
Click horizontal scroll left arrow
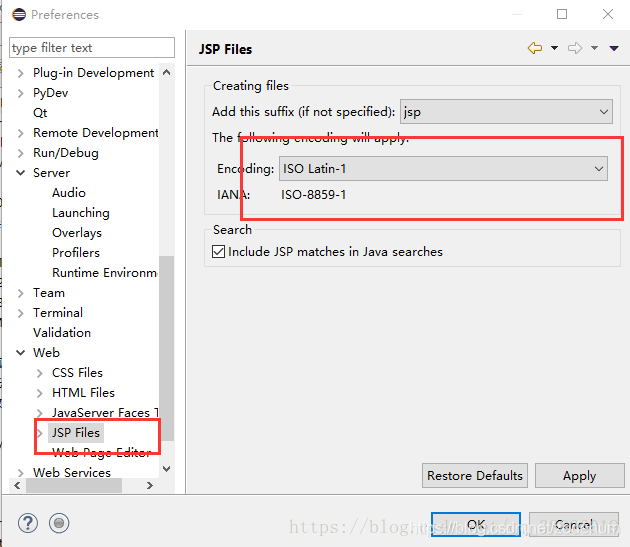(17, 486)
